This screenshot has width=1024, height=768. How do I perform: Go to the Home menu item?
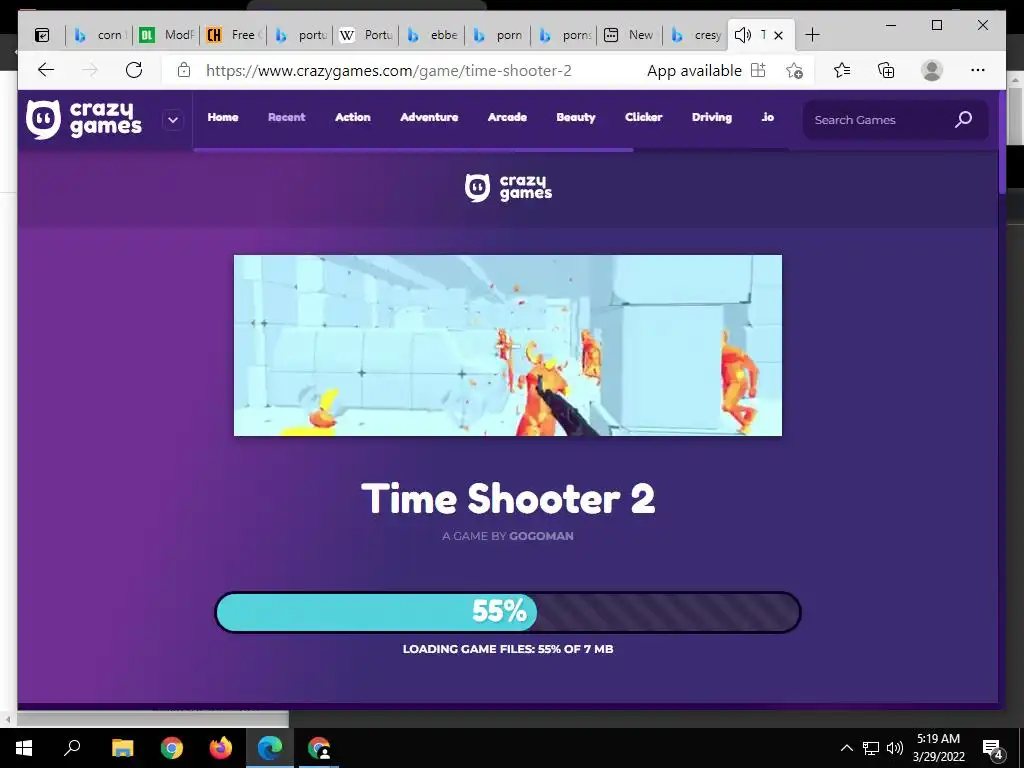coord(223,118)
